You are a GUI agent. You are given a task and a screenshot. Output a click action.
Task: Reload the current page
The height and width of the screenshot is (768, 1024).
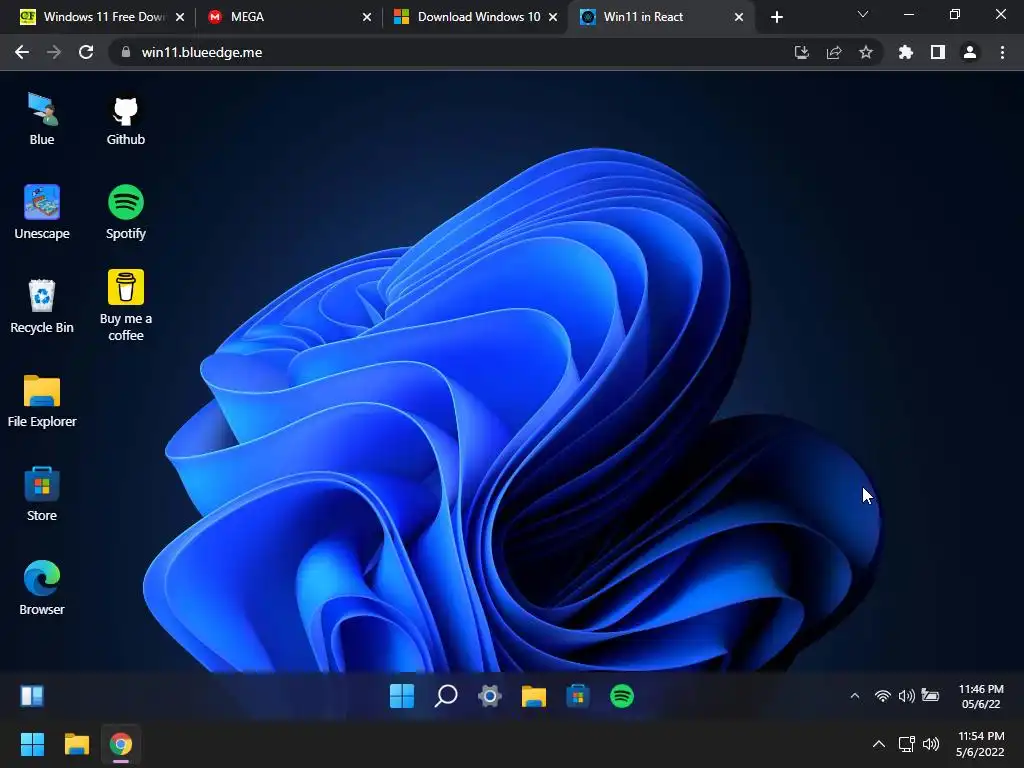[x=86, y=52]
